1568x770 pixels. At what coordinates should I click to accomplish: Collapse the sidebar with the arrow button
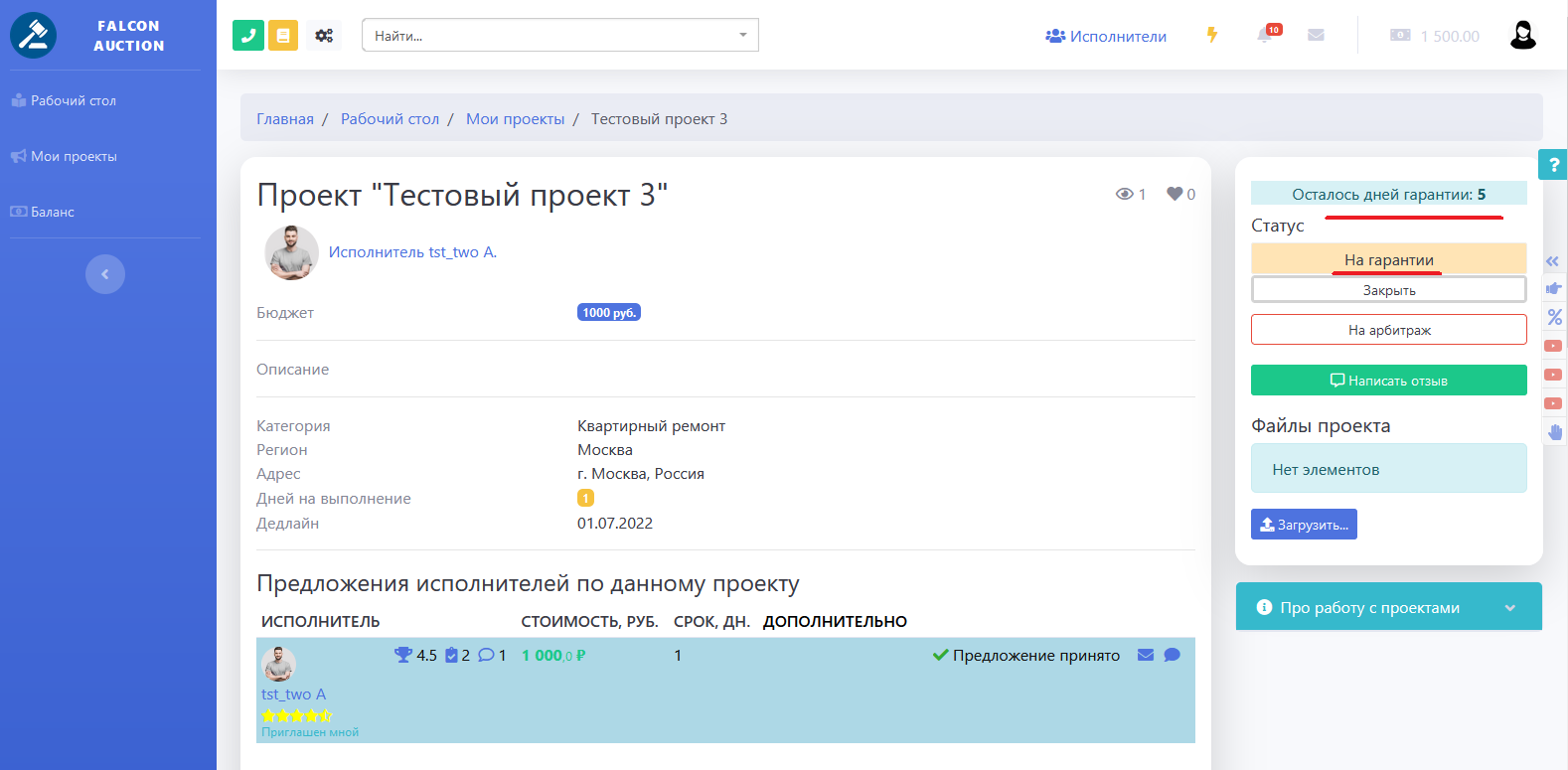105,274
